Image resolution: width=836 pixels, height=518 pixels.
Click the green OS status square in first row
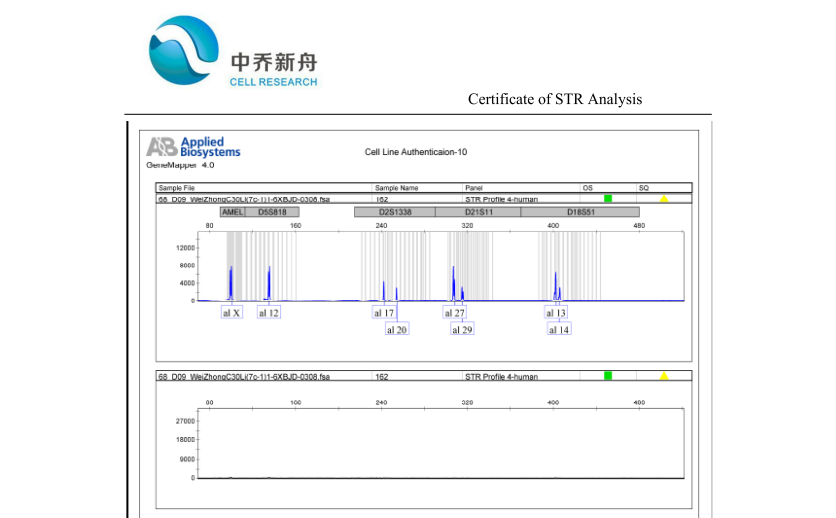pyautogui.click(x=607, y=199)
